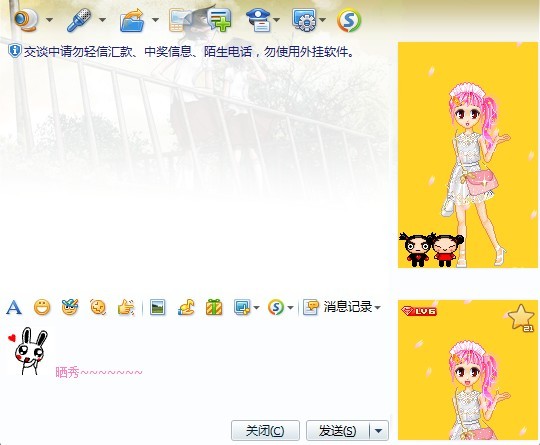The width and height of the screenshot is (540, 445).
Task: Take a screen capture icon
Action: (x=242, y=307)
